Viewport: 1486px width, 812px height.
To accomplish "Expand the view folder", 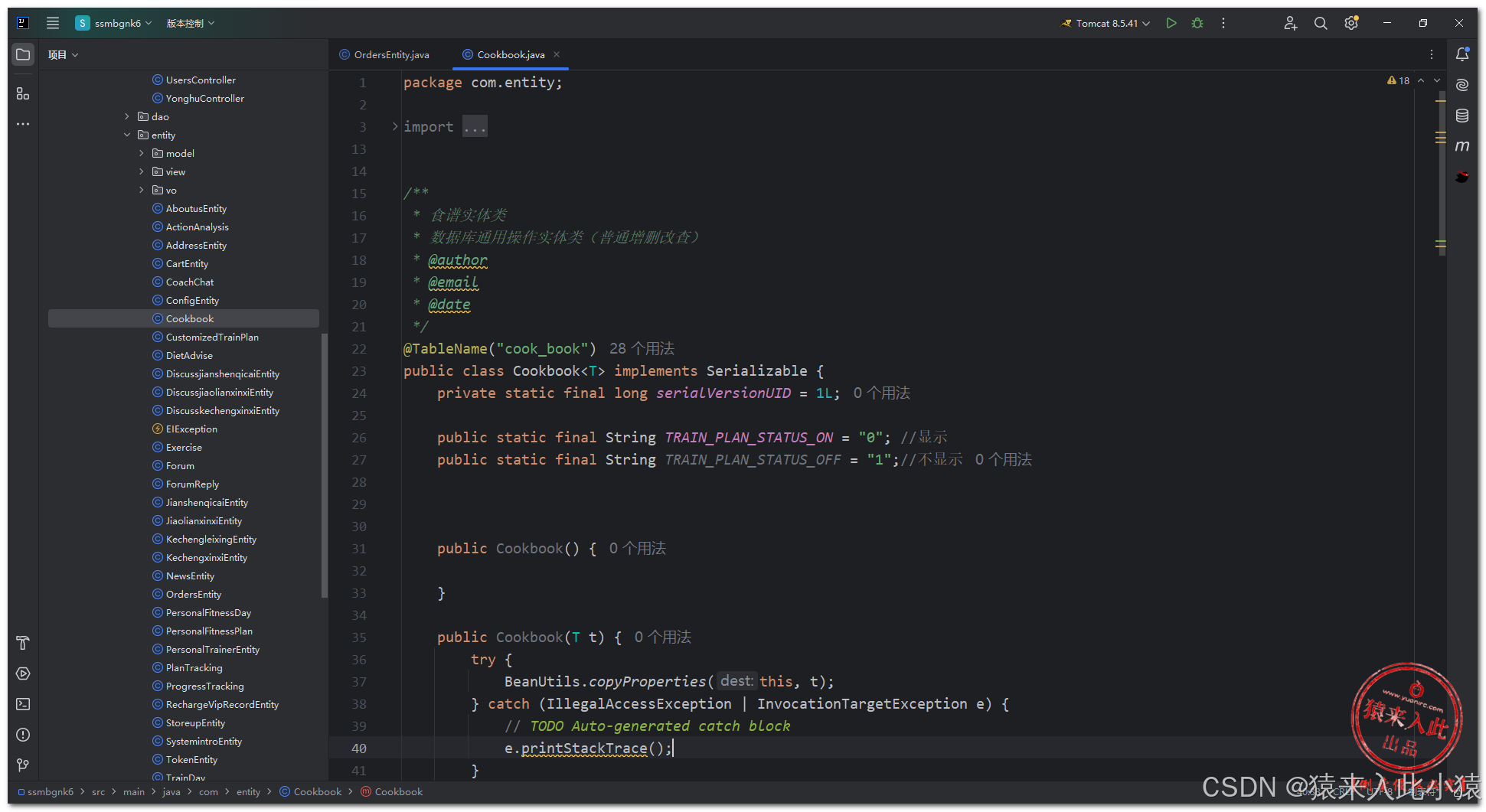I will click(142, 171).
